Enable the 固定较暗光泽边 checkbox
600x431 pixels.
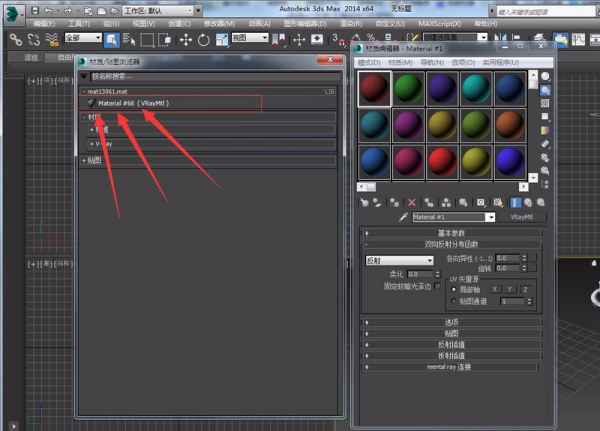pyautogui.click(x=437, y=286)
